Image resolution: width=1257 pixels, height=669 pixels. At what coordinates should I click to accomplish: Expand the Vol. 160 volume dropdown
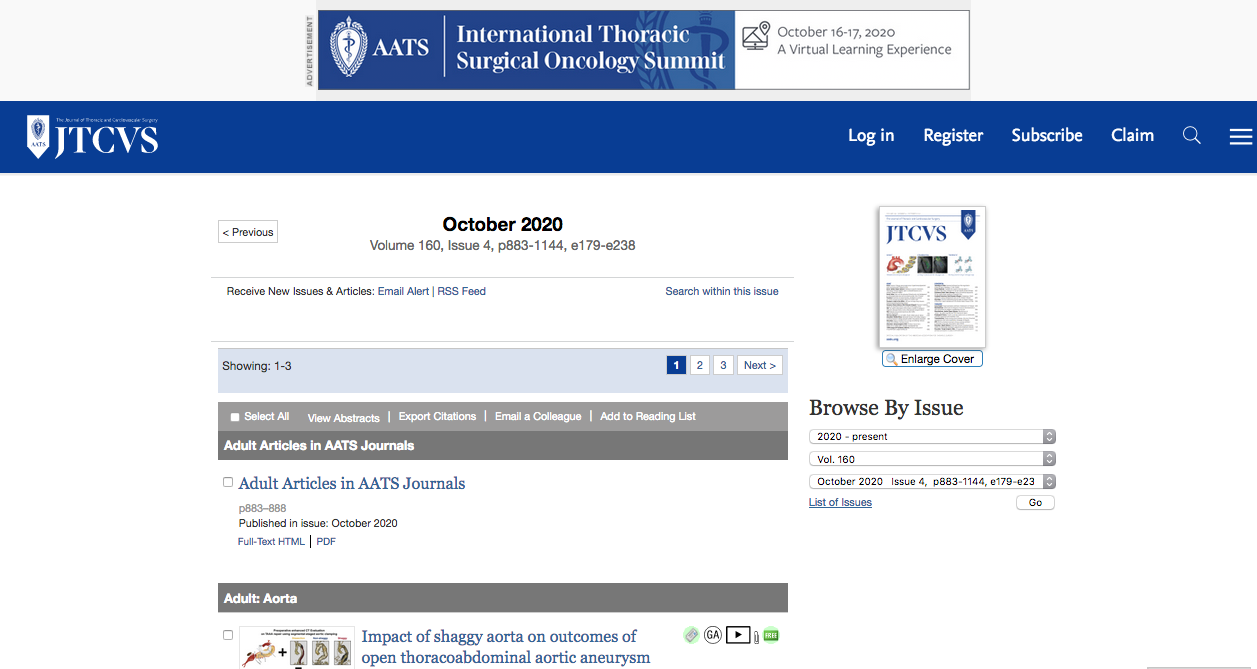coord(932,459)
